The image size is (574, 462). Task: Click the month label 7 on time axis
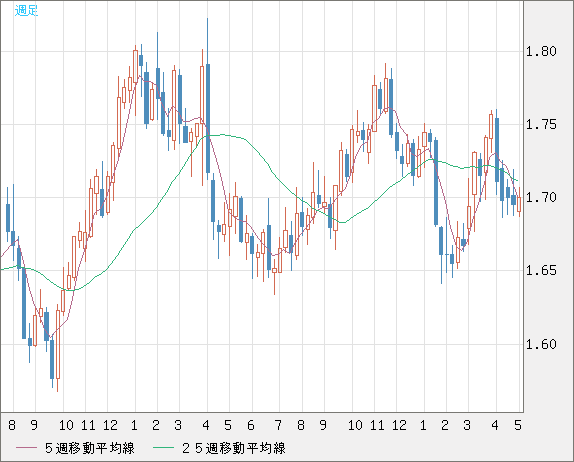(x=279, y=425)
